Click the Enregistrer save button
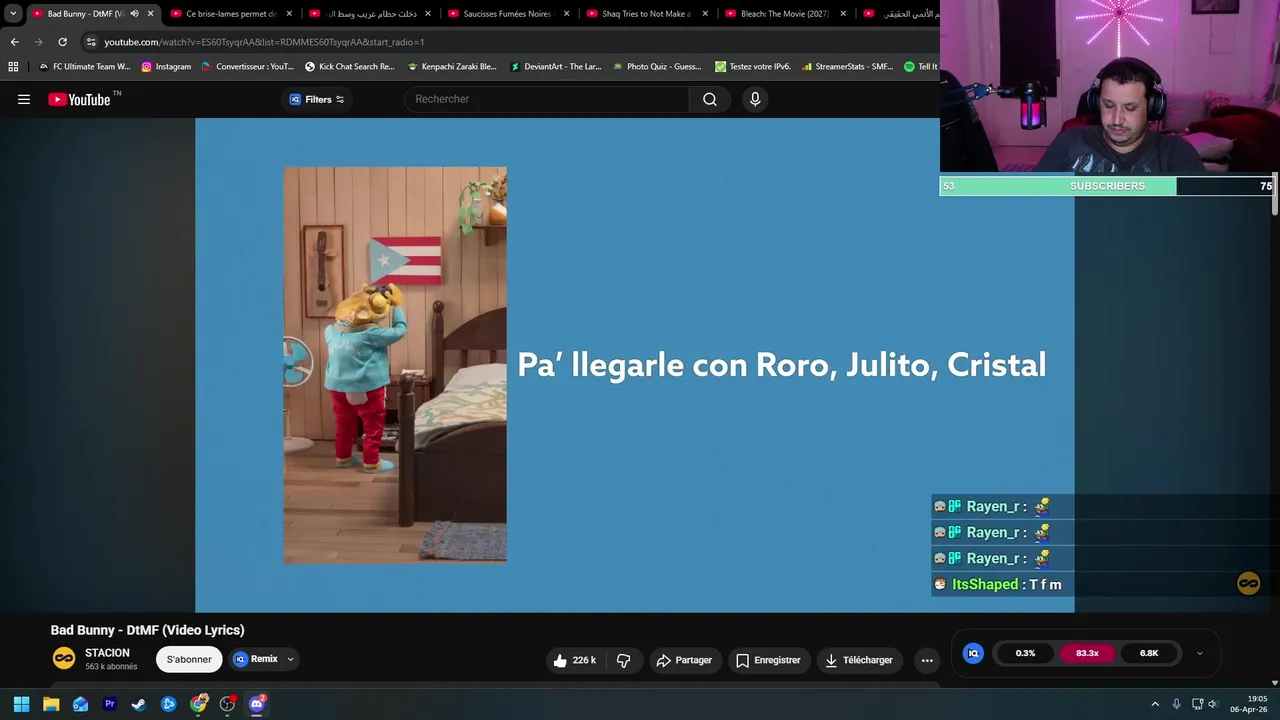This screenshot has height=720, width=1280. pyautogui.click(x=768, y=660)
